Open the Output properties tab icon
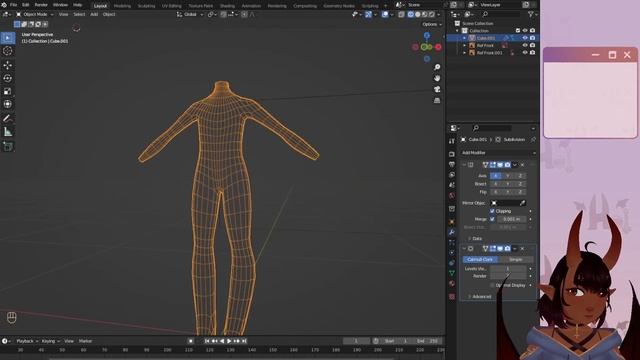640x360 pixels. tap(452, 164)
